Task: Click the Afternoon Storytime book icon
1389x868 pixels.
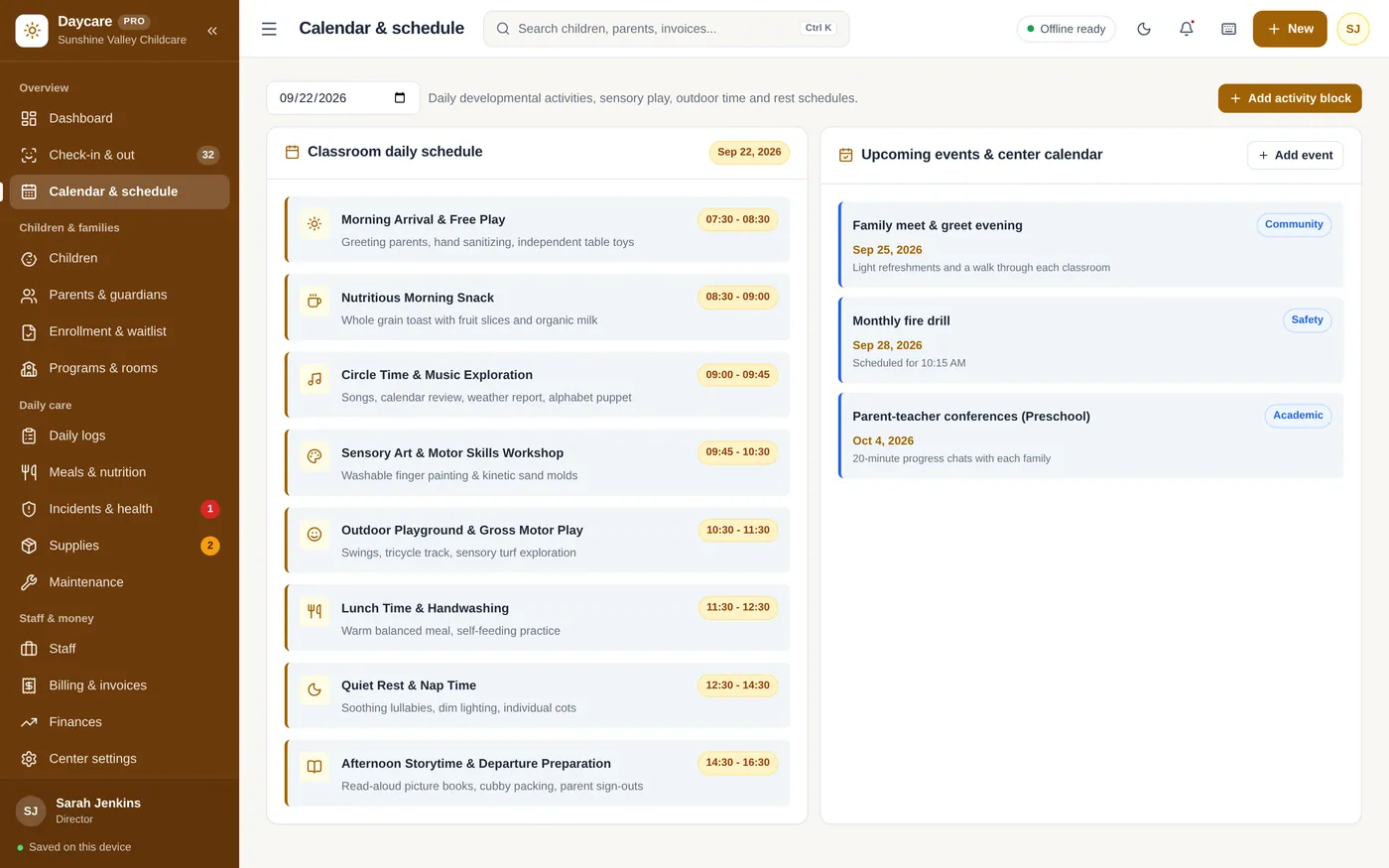Action: [x=315, y=767]
